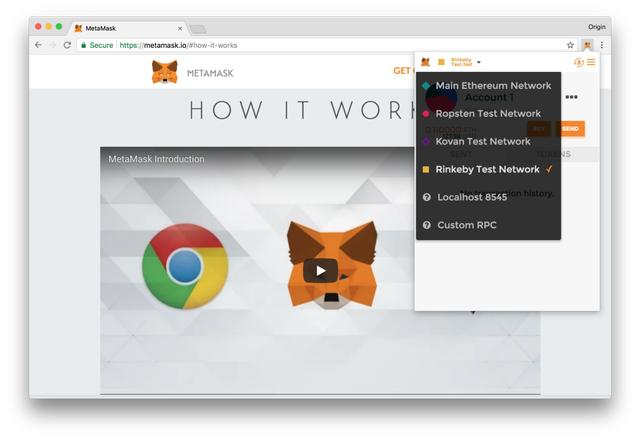Select the MetaMask browser tab
This screenshot has width=640, height=440.
[x=129, y=28]
